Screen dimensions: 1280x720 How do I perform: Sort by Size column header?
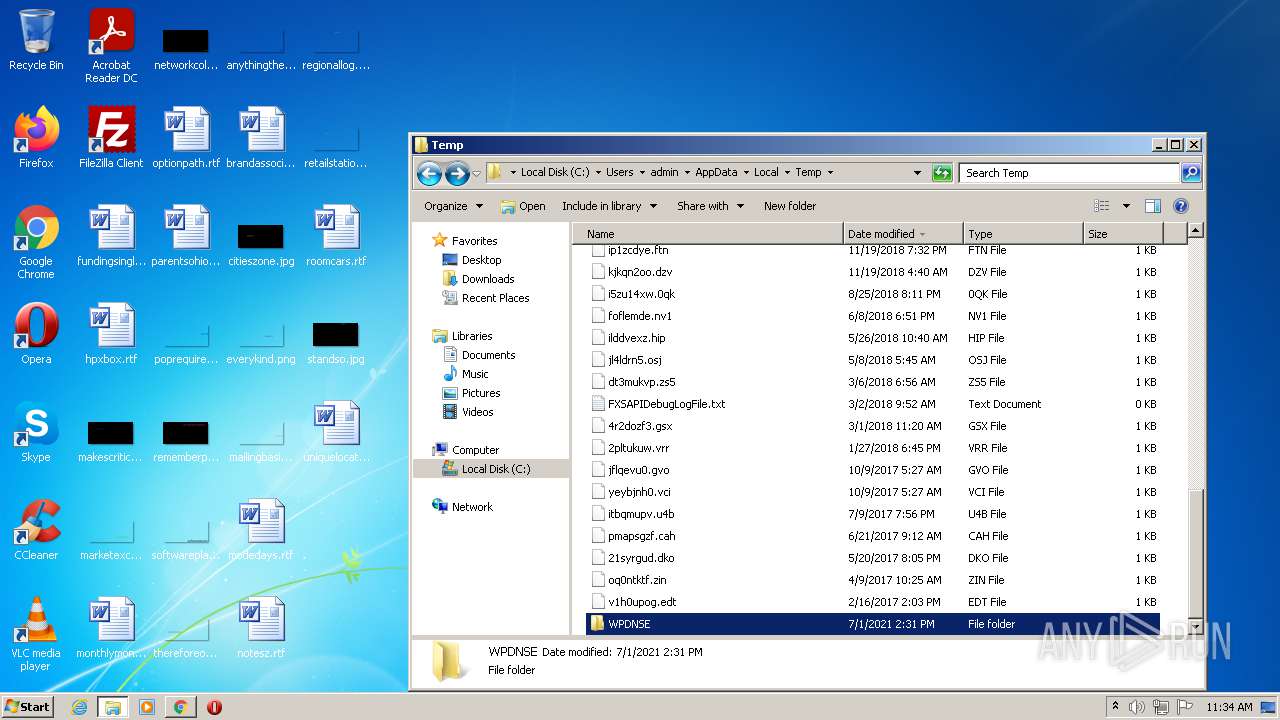(1124, 234)
